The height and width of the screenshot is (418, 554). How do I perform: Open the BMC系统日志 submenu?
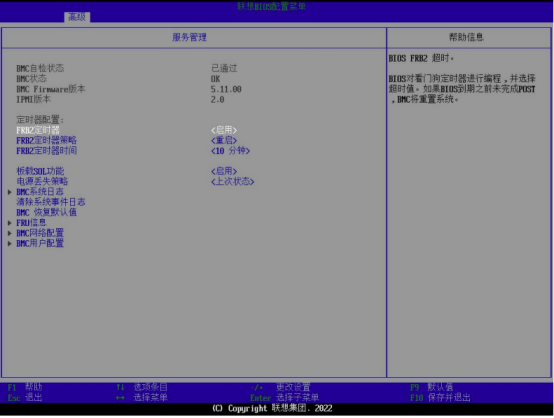point(40,192)
